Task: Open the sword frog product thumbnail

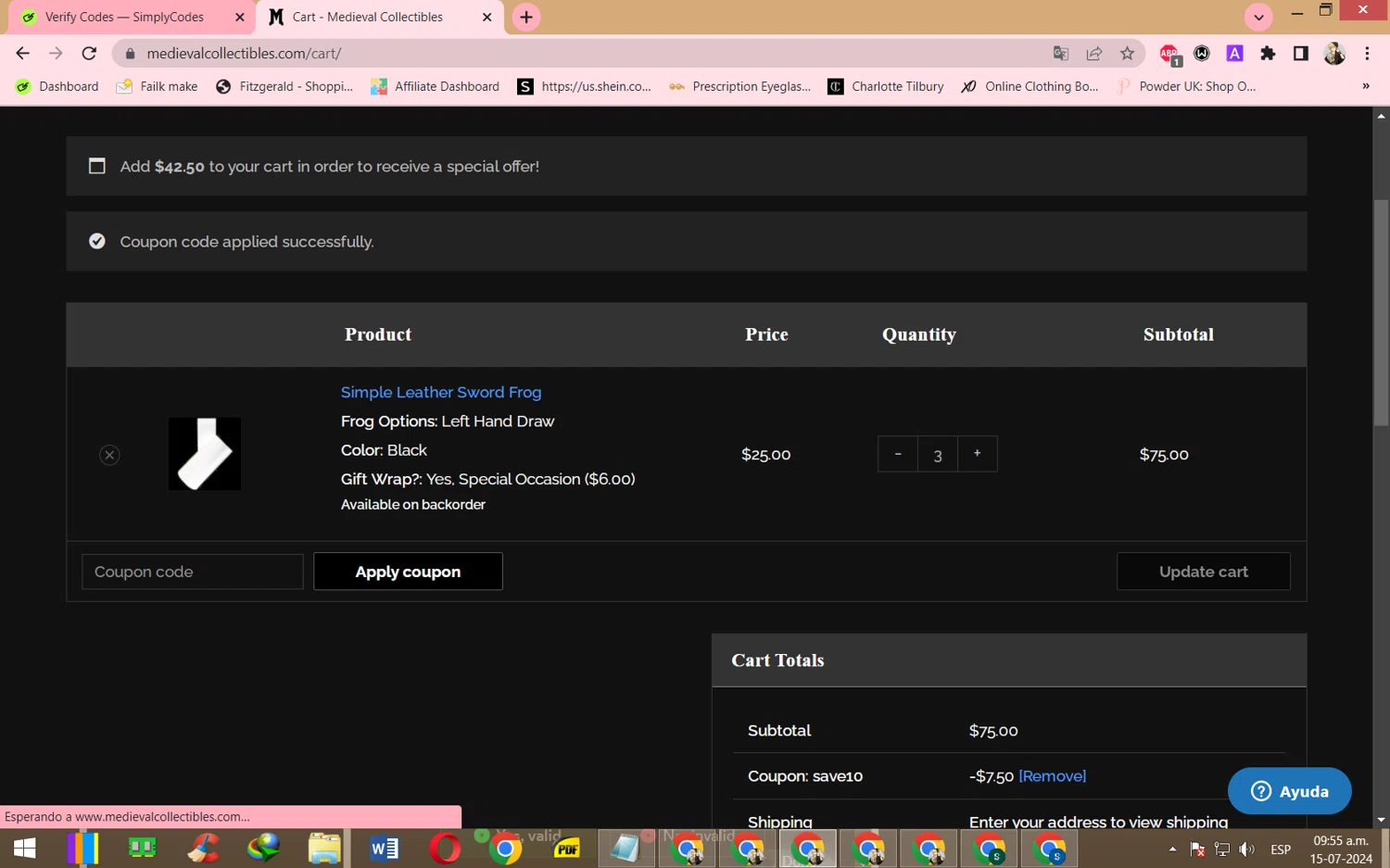Action: click(x=205, y=454)
